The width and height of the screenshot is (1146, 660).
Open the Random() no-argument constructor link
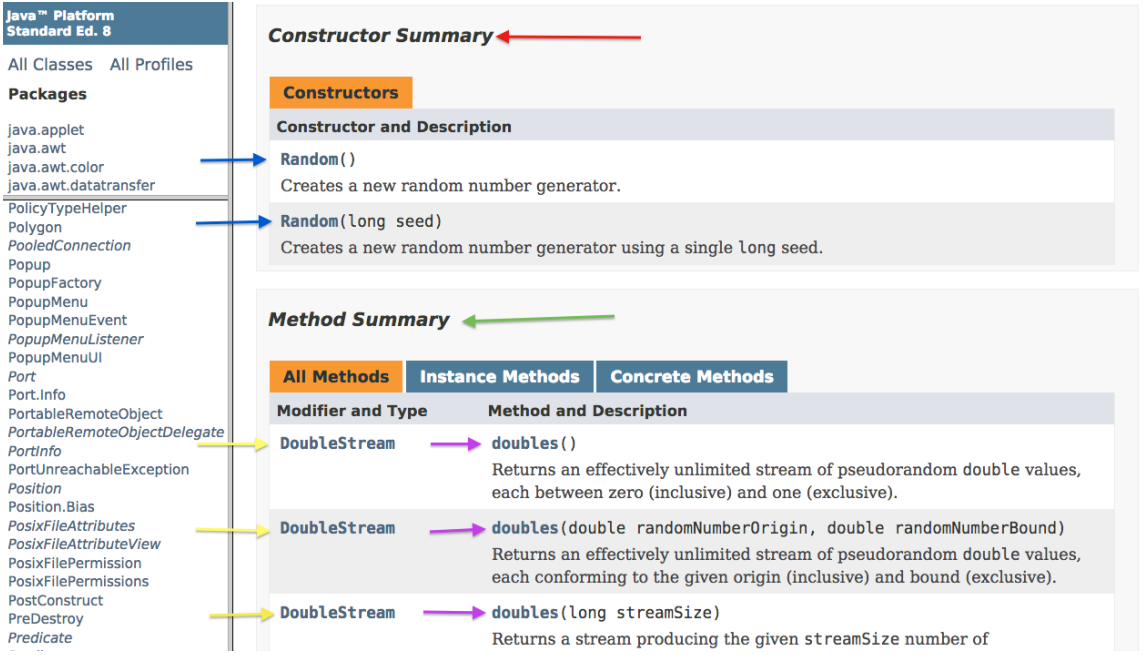tap(309, 159)
